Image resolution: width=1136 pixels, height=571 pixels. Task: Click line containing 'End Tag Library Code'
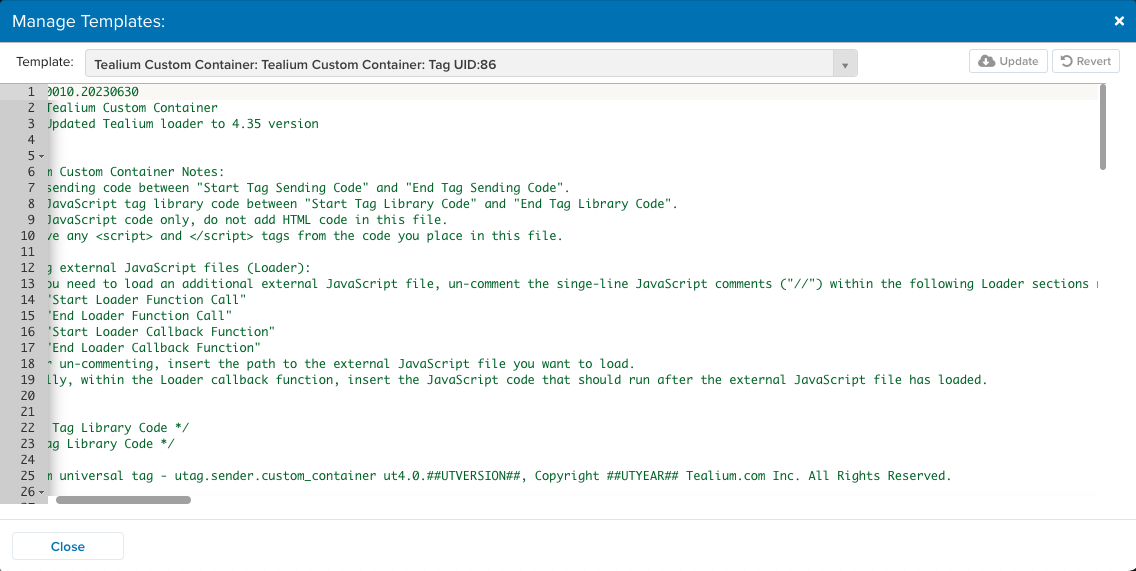tap(362, 204)
